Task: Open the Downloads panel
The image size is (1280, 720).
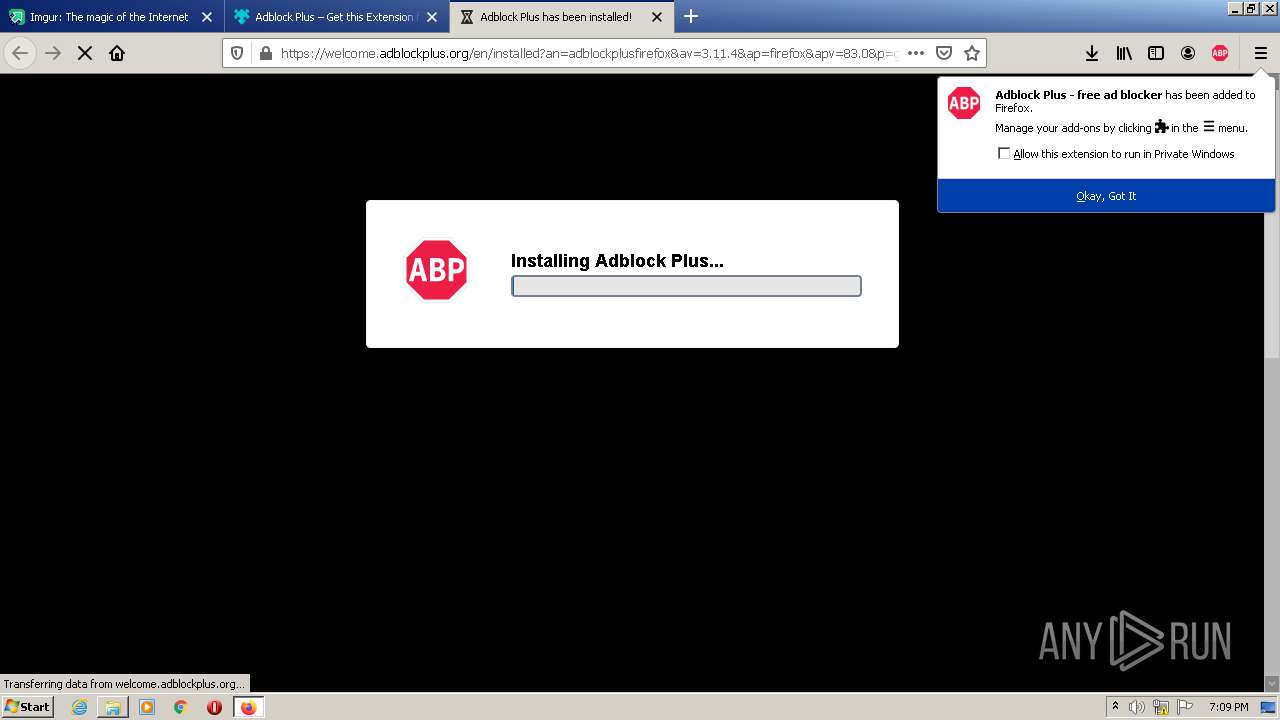Action: (x=1092, y=53)
